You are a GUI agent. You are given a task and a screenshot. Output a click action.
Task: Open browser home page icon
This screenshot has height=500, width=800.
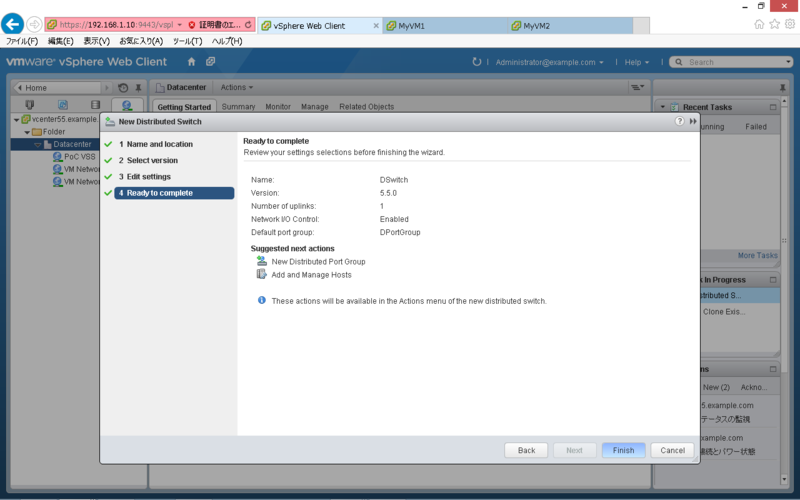point(759,24)
